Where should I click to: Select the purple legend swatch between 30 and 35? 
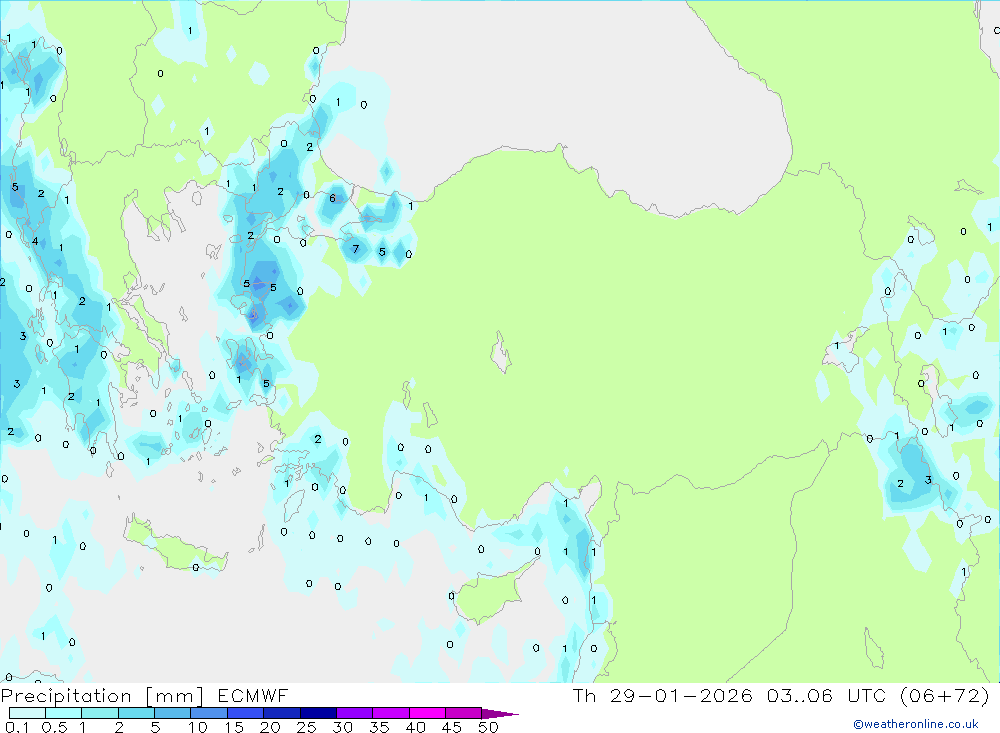pos(355,713)
